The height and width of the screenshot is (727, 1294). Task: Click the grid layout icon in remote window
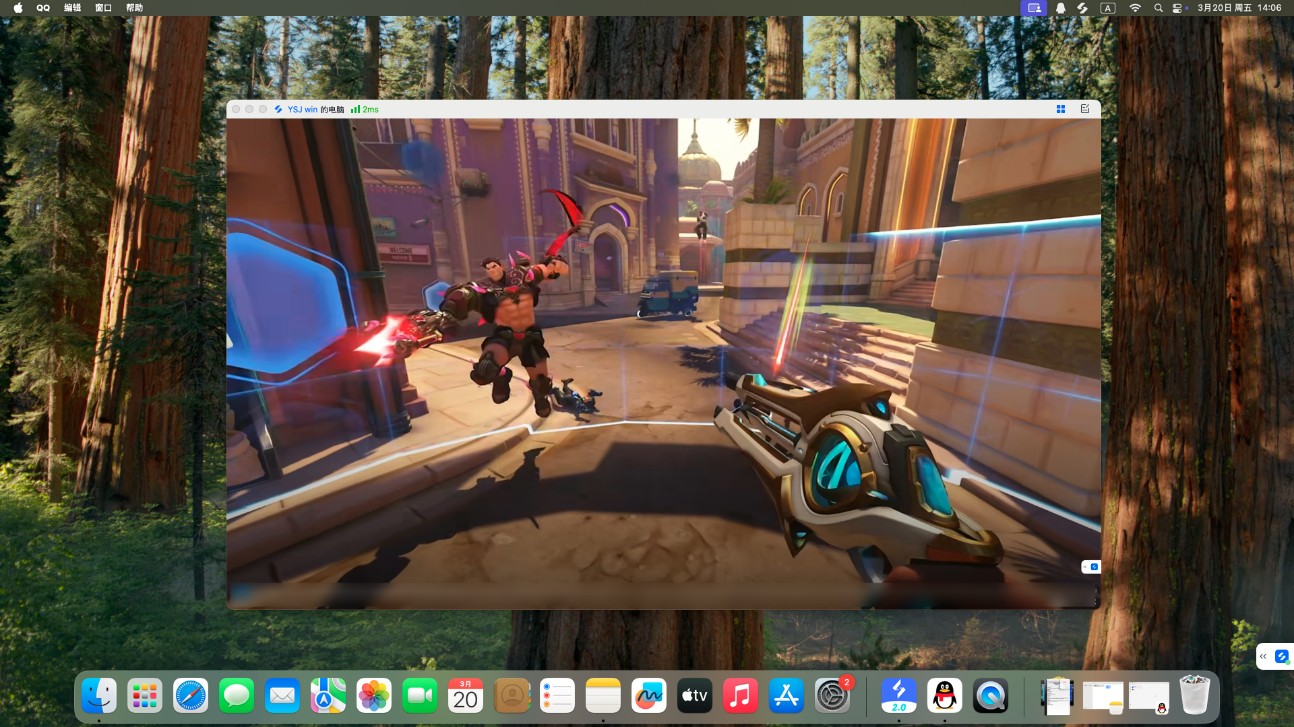tap(1060, 109)
